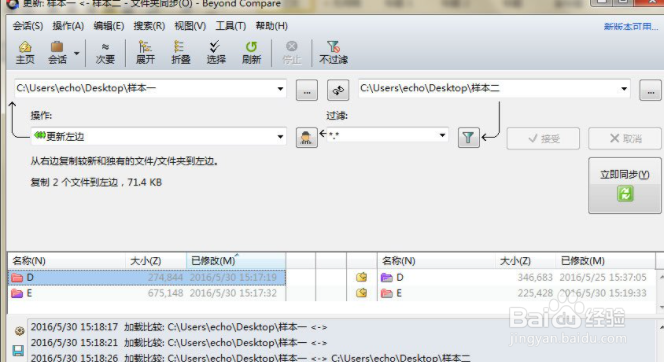Click the log gear icon

(x=19, y=331)
